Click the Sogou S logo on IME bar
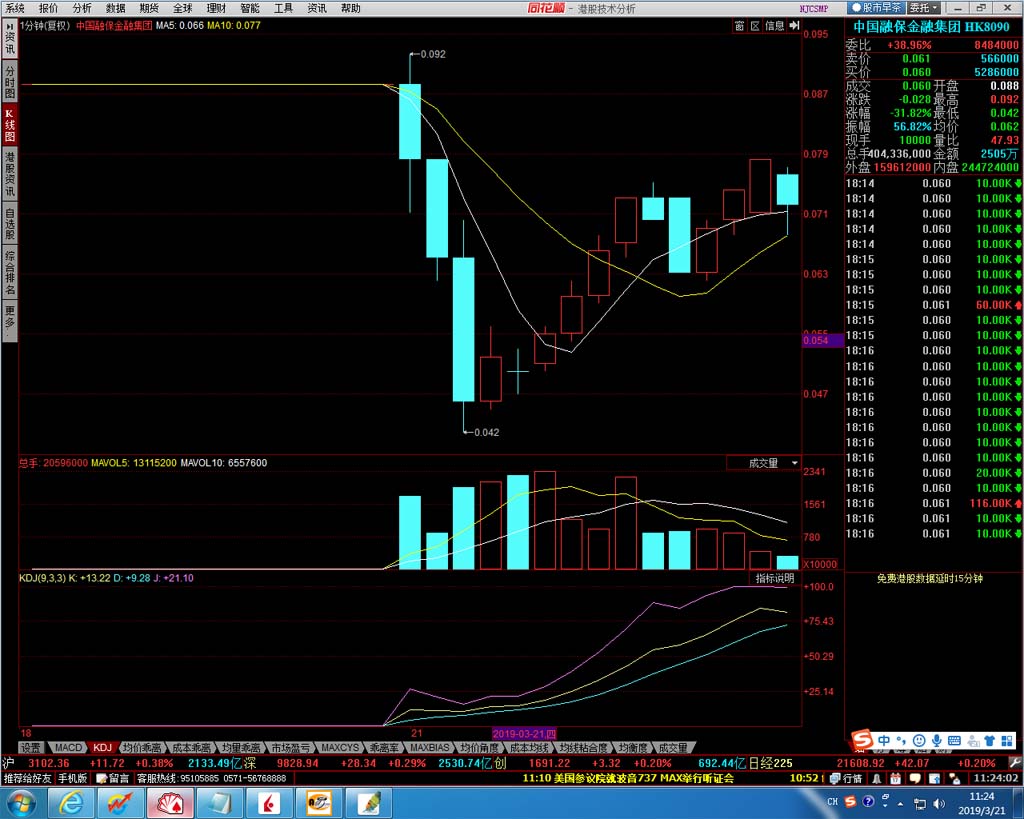The height and width of the screenshot is (819, 1024). pos(862,741)
